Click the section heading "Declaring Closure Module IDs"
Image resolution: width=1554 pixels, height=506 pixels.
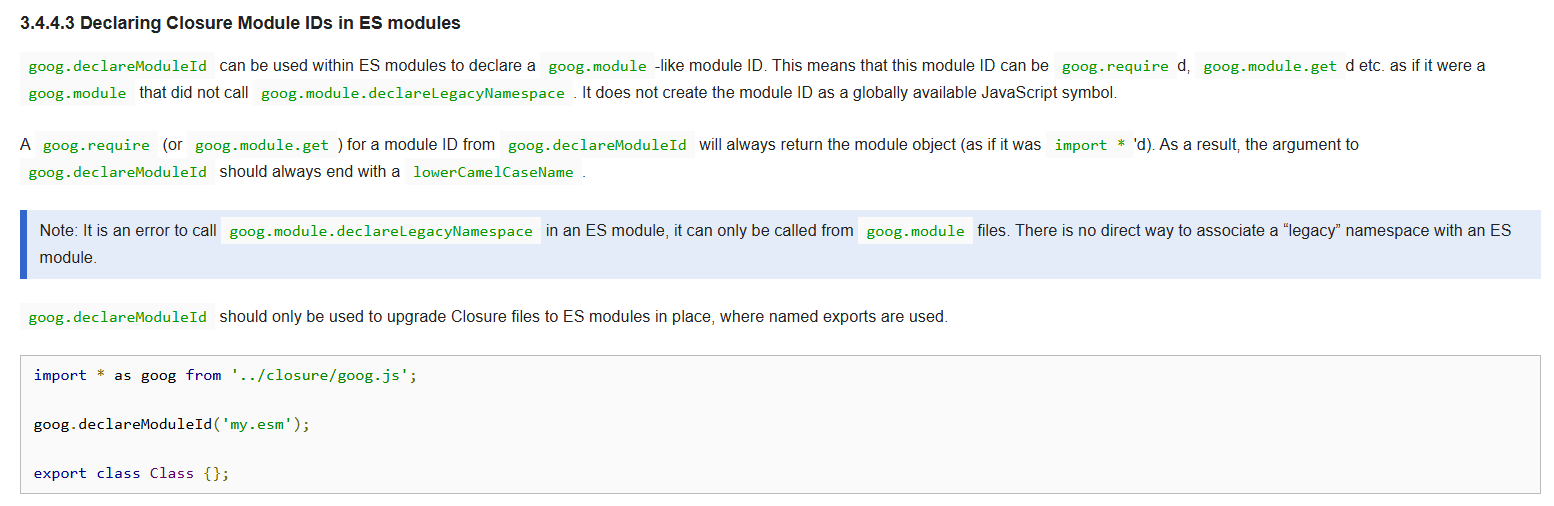click(240, 23)
